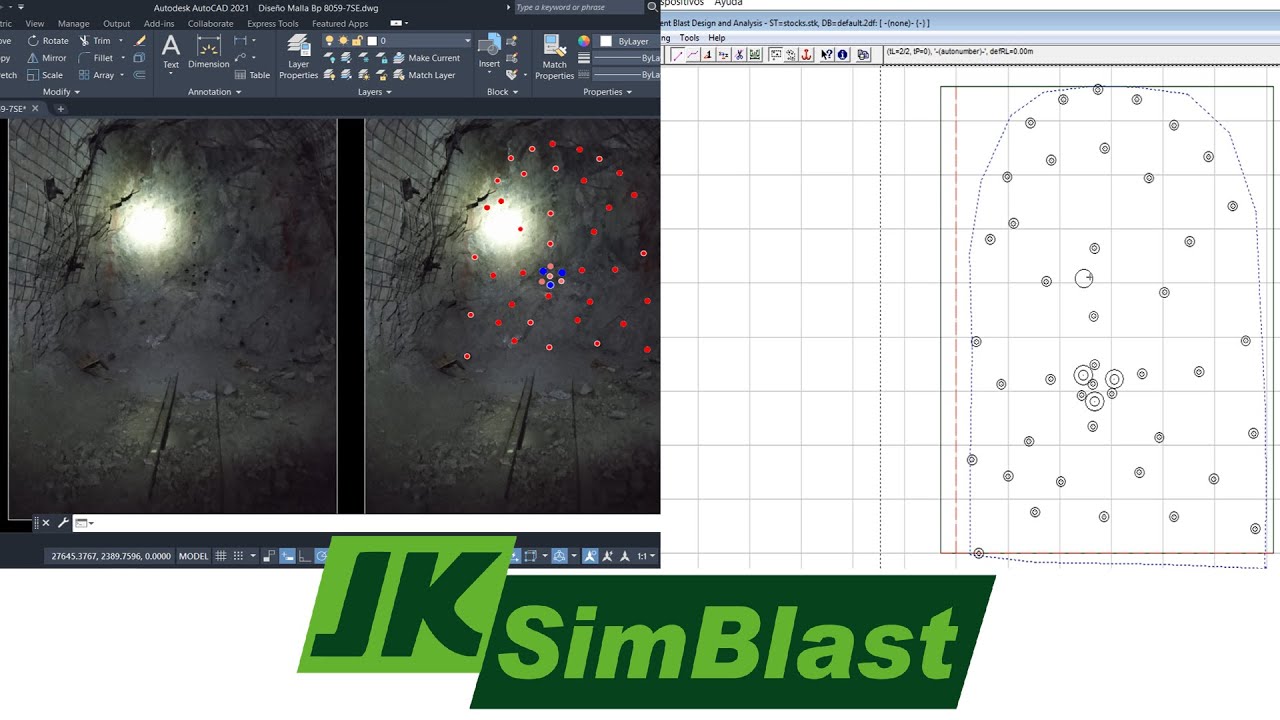Image resolution: width=1280 pixels, height=720 pixels.
Task: Expand the Block panel
Action: pyautogui.click(x=502, y=92)
